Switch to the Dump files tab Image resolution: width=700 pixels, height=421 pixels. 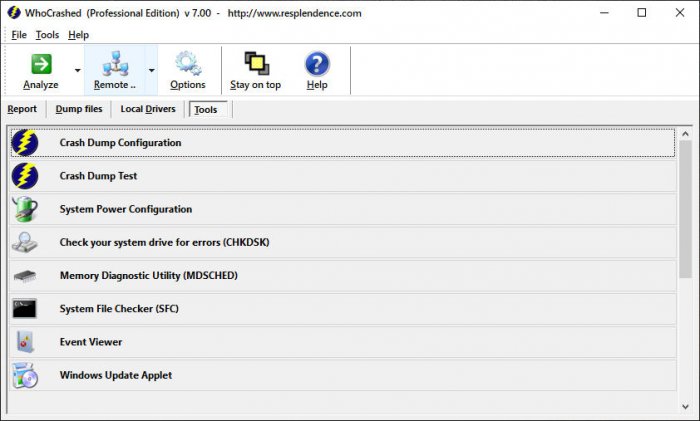[78, 109]
